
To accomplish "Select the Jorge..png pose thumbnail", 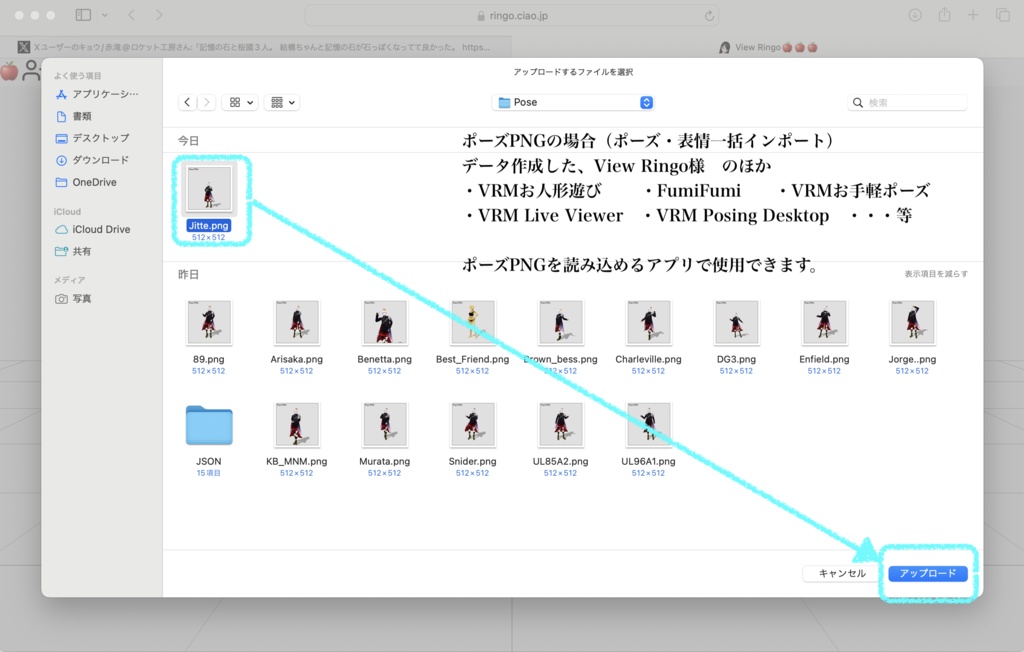I will [912, 322].
